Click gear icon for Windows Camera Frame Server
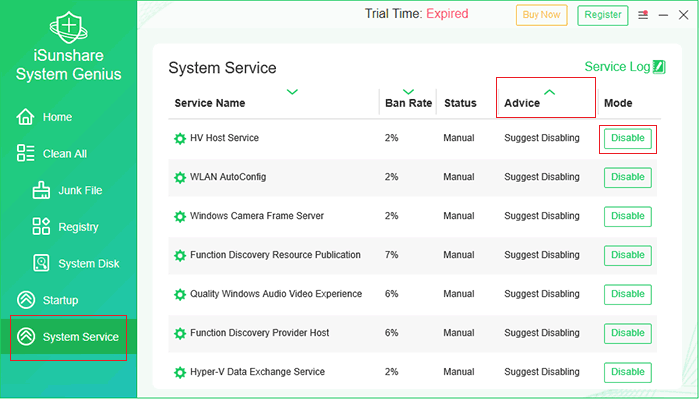The width and height of the screenshot is (700, 400). pos(179,217)
